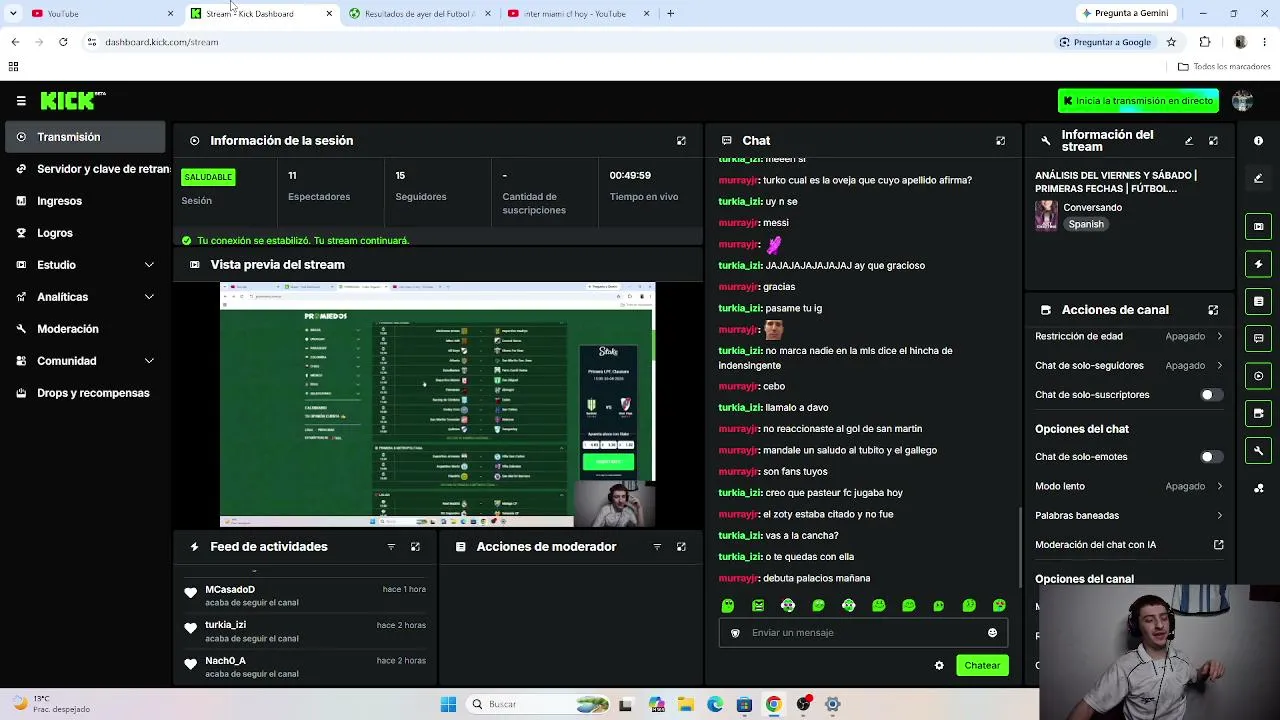The image size is (1280, 720).
Task: Open the emote picker in the message box
Action: click(992, 633)
